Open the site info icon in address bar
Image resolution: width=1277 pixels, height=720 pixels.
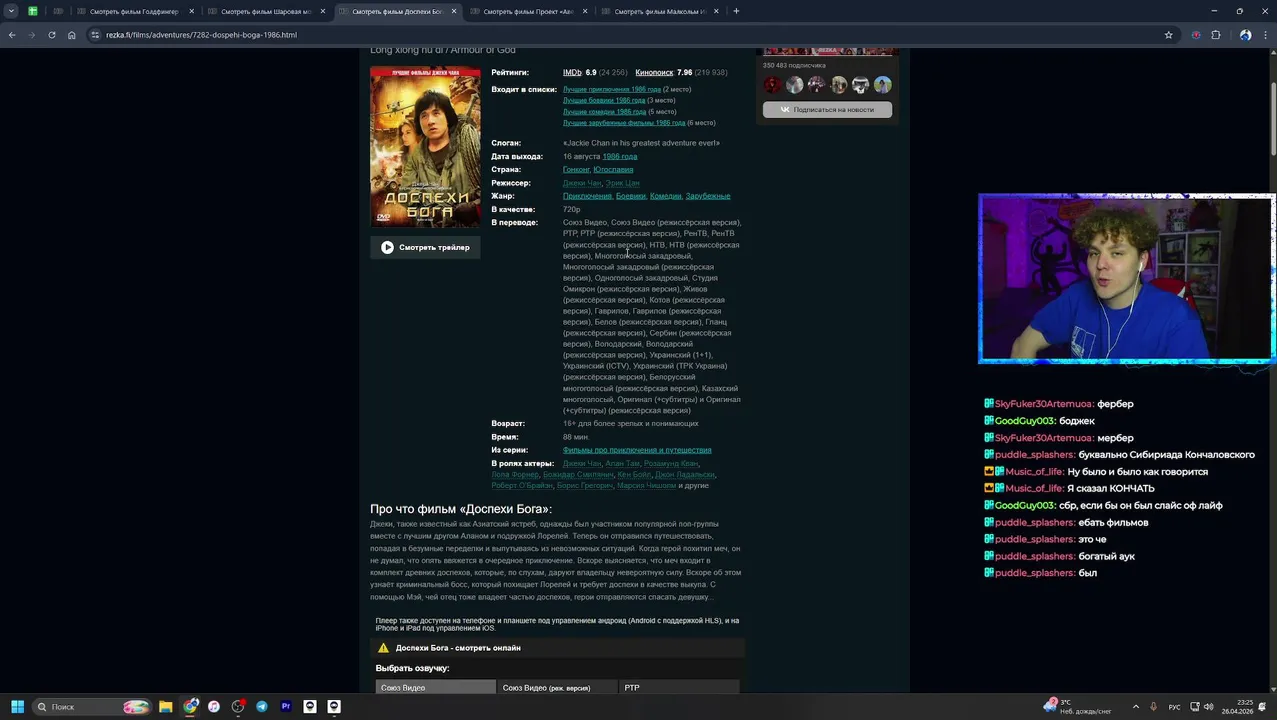click(x=95, y=35)
